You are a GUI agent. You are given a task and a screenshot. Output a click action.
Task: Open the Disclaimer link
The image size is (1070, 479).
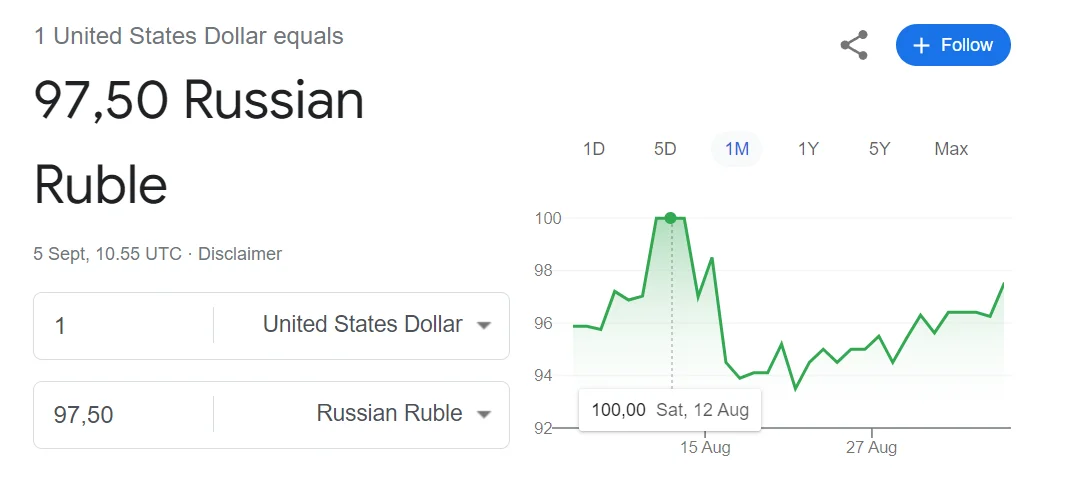(240, 254)
